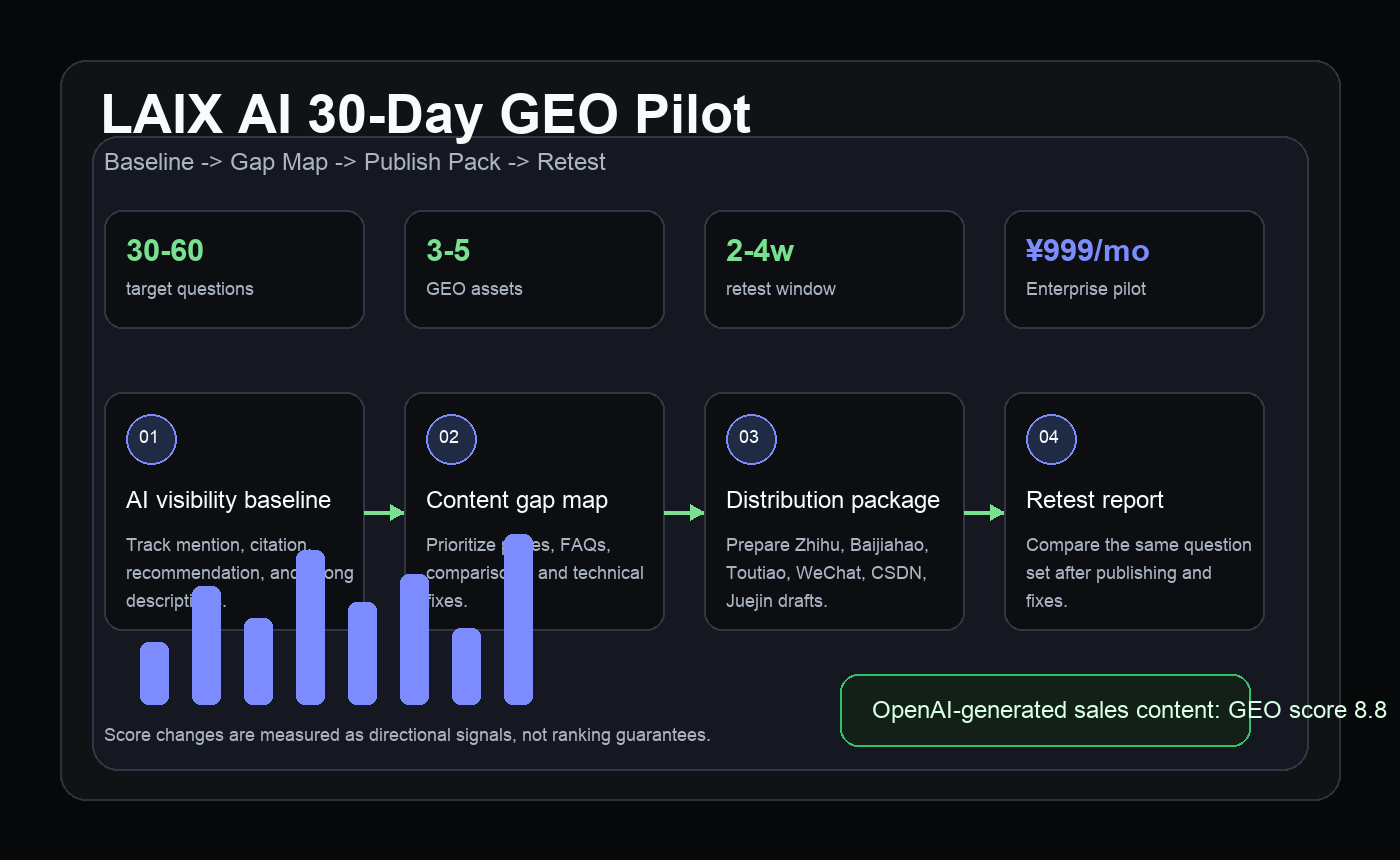The image size is (1400, 860).
Task: Click the shortest first chart bar
Action: [x=154, y=673]
